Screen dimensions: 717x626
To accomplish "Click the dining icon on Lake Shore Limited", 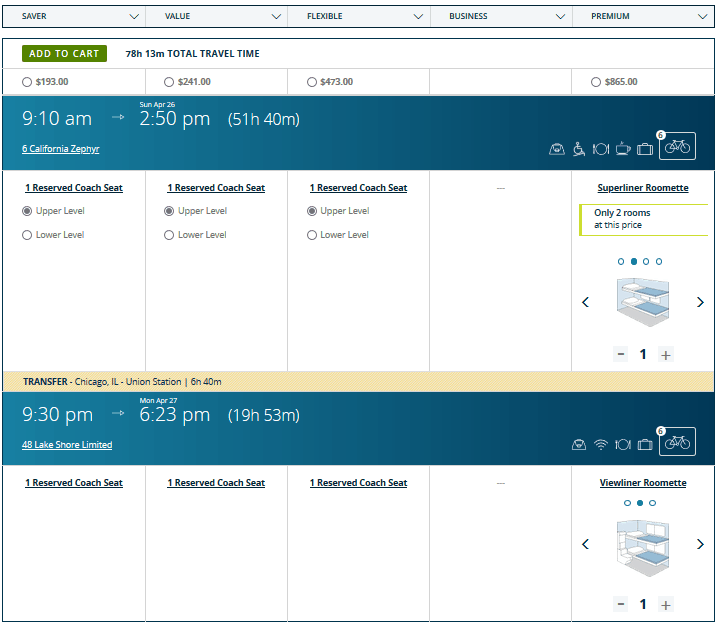I will tap(623, 444).
